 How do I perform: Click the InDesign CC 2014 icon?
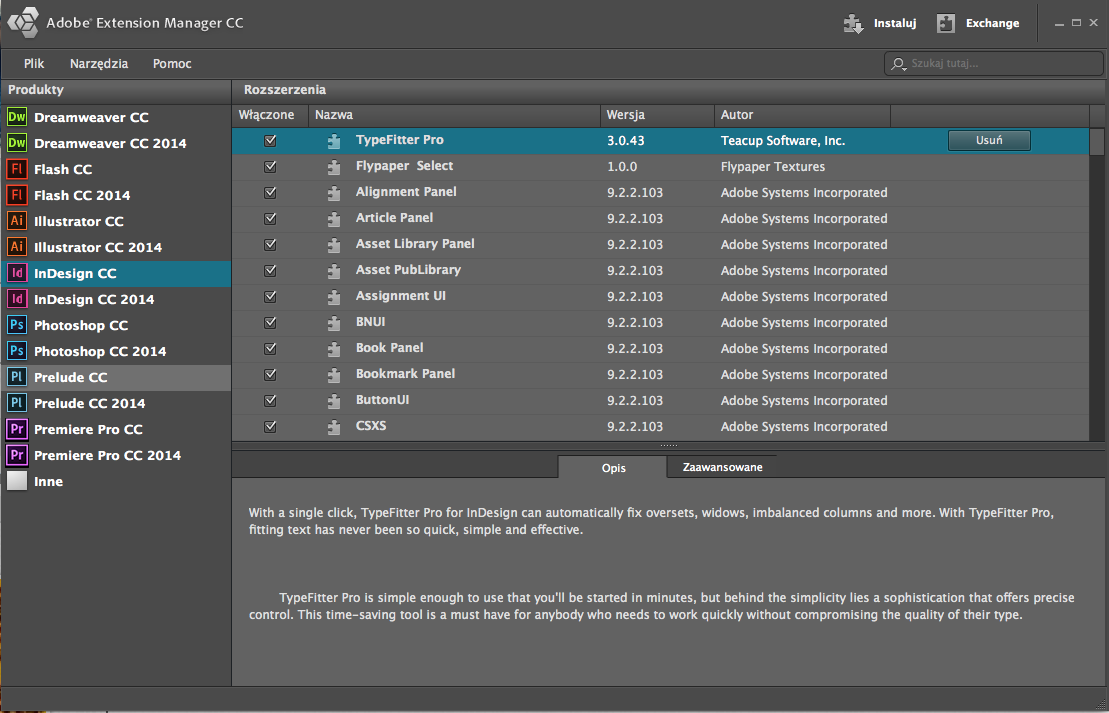tap(17, 299)
